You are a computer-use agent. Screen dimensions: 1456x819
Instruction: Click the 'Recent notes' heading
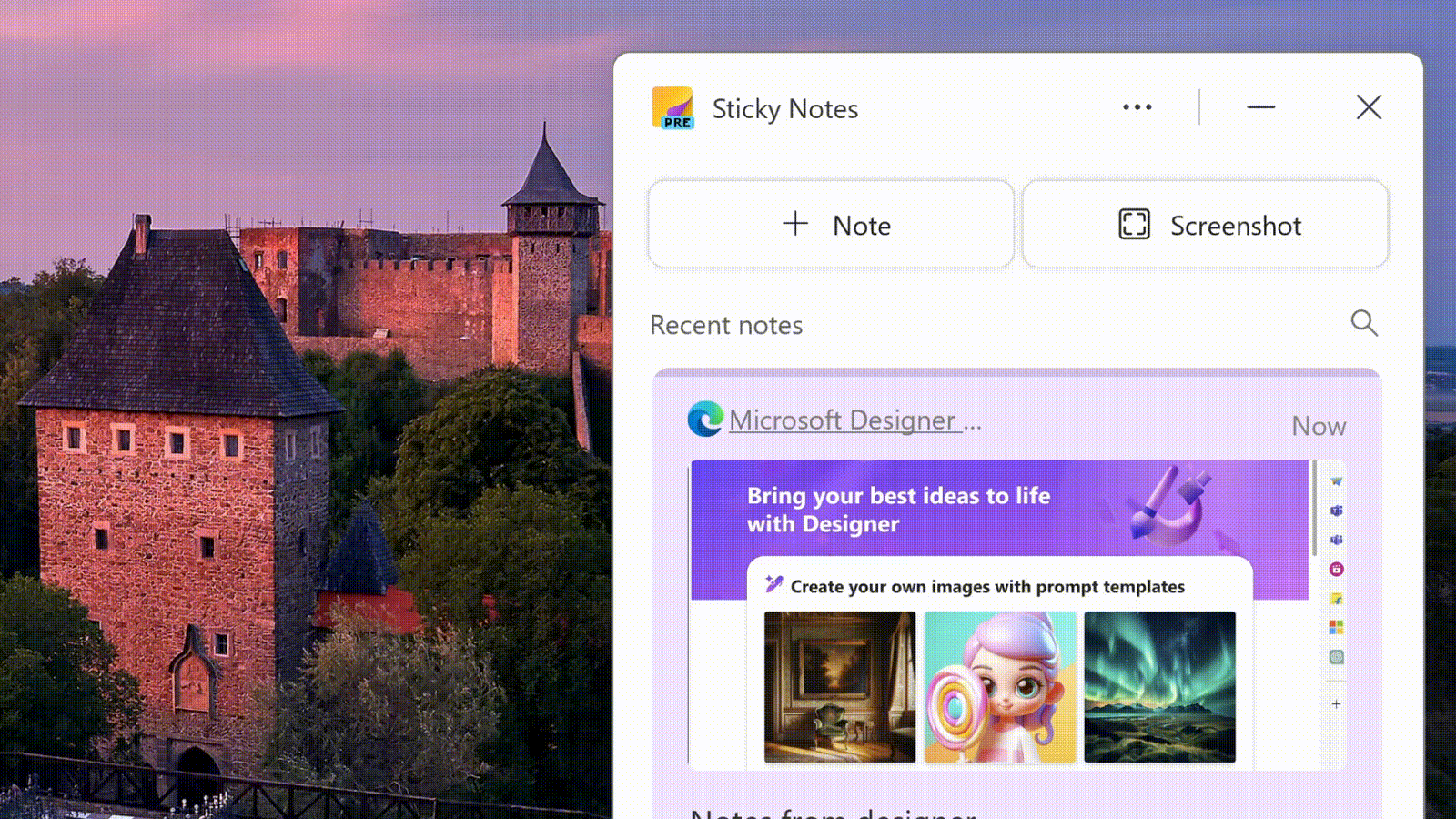pos(726,325)
